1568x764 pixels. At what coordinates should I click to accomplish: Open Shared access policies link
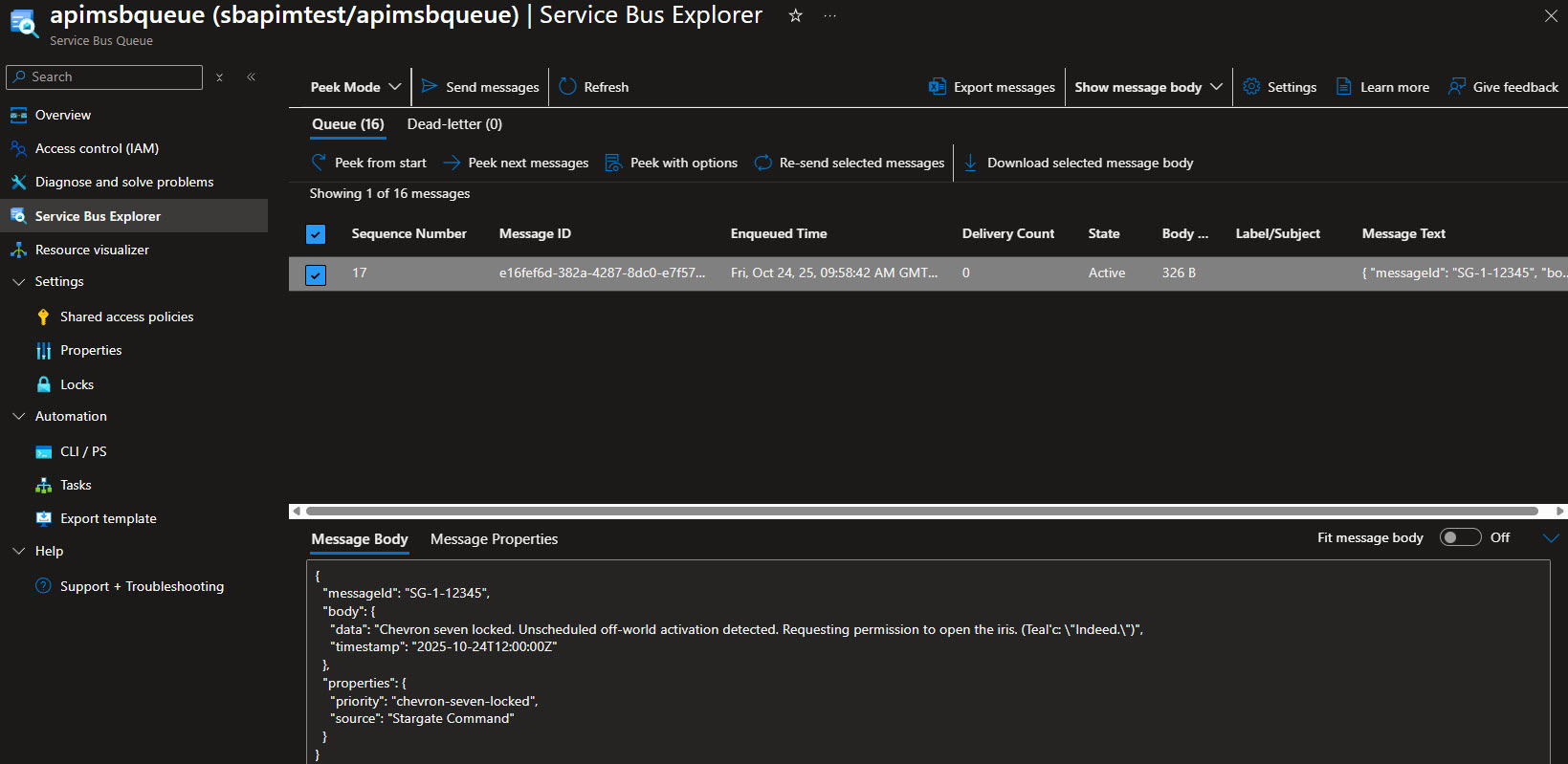click(x=126, y=317)
